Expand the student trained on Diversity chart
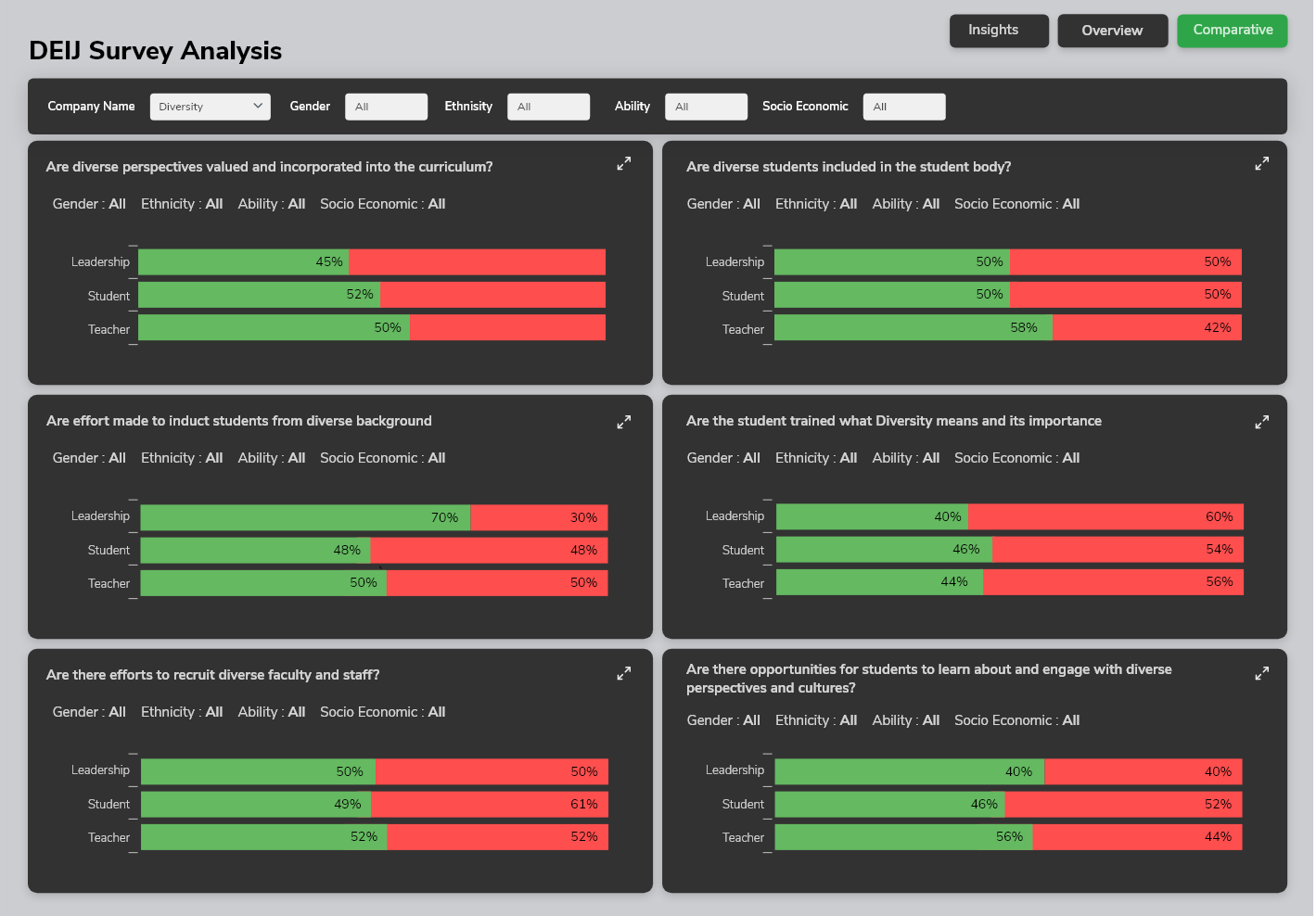 (x=1262, y=422)
